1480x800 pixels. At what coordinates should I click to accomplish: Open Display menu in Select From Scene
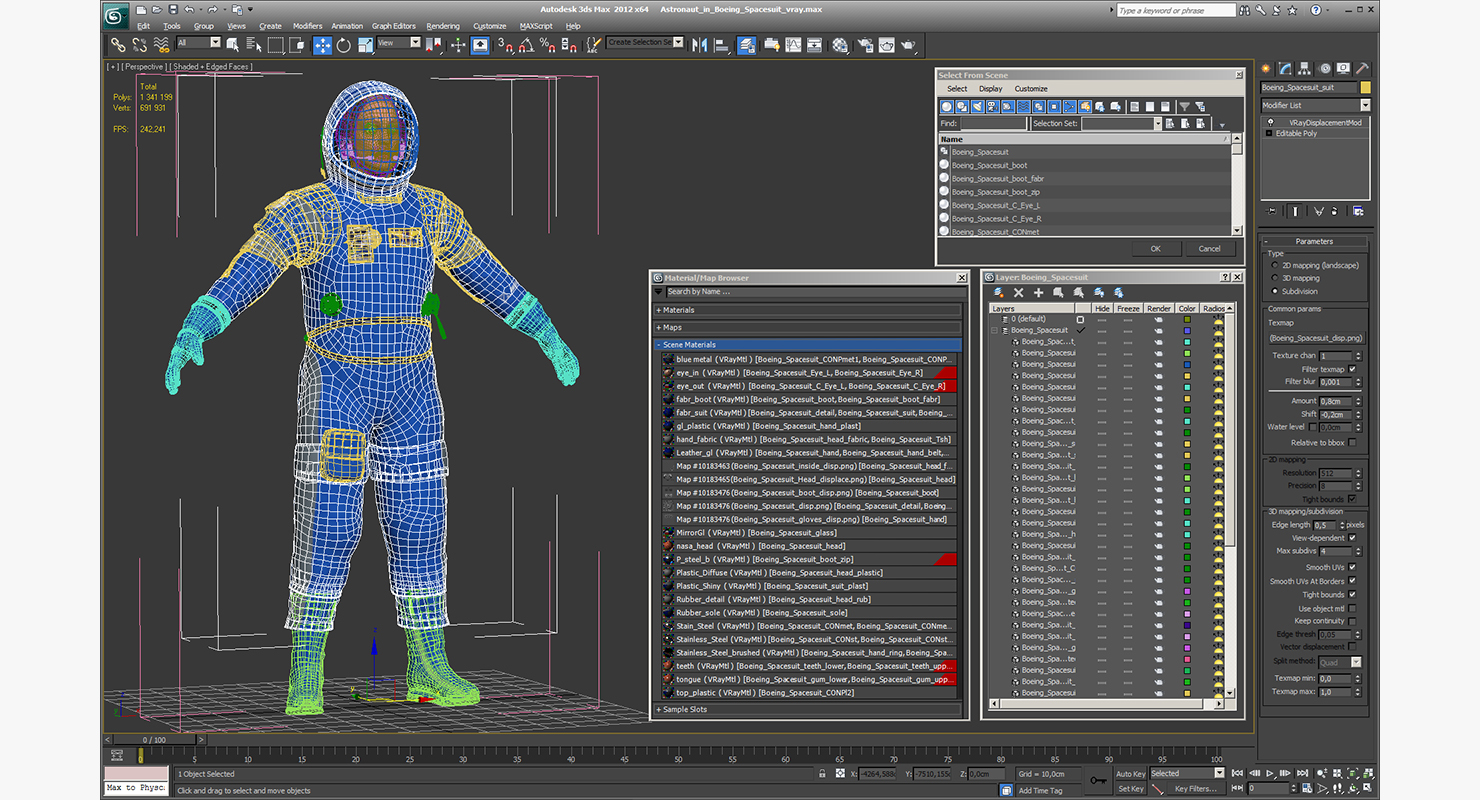(x=991, y=89)
